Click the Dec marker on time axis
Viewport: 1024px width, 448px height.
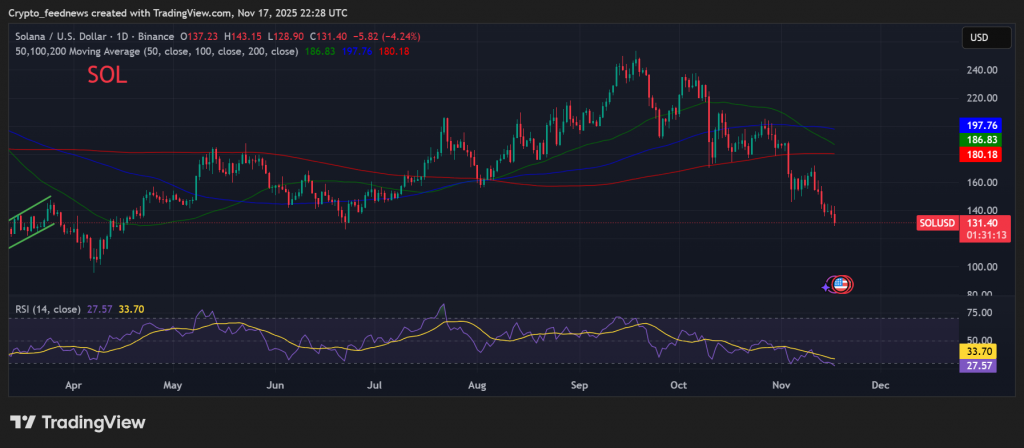tap(880, 384)
